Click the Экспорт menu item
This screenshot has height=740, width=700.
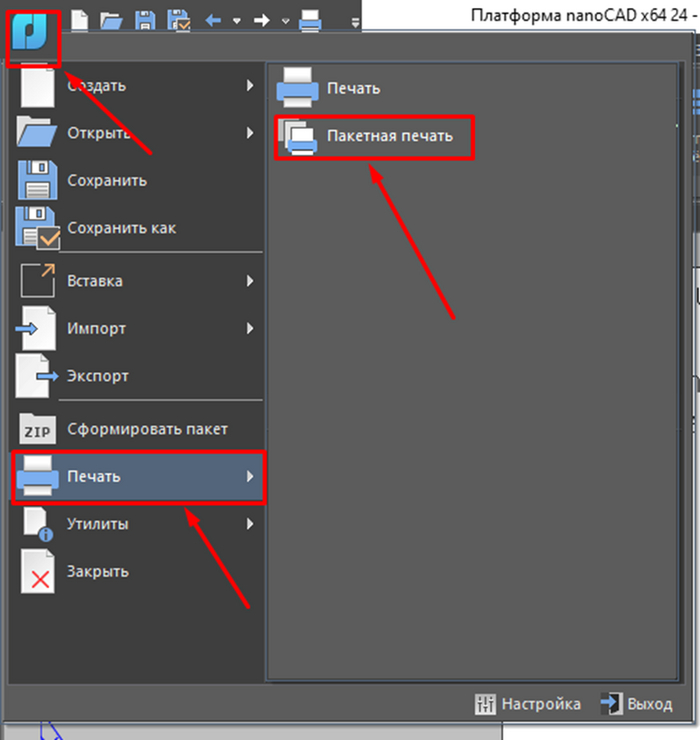pyautogui.click(x=137, y=376)
